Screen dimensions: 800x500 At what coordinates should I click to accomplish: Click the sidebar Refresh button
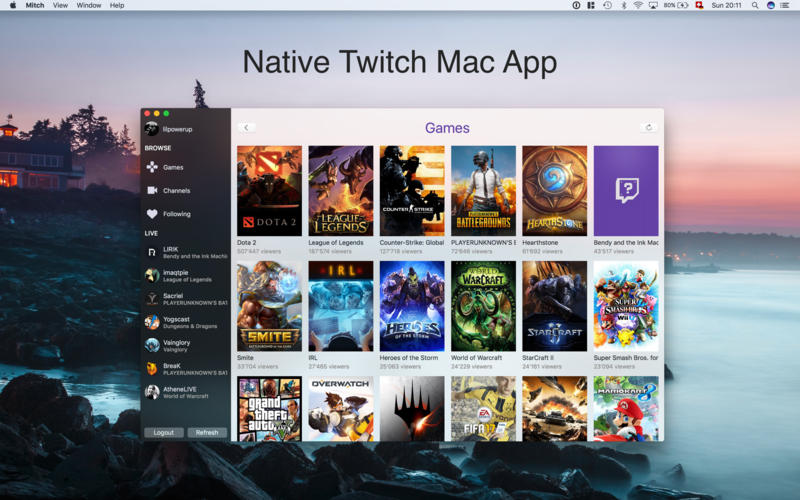click(x=207, y=433)
